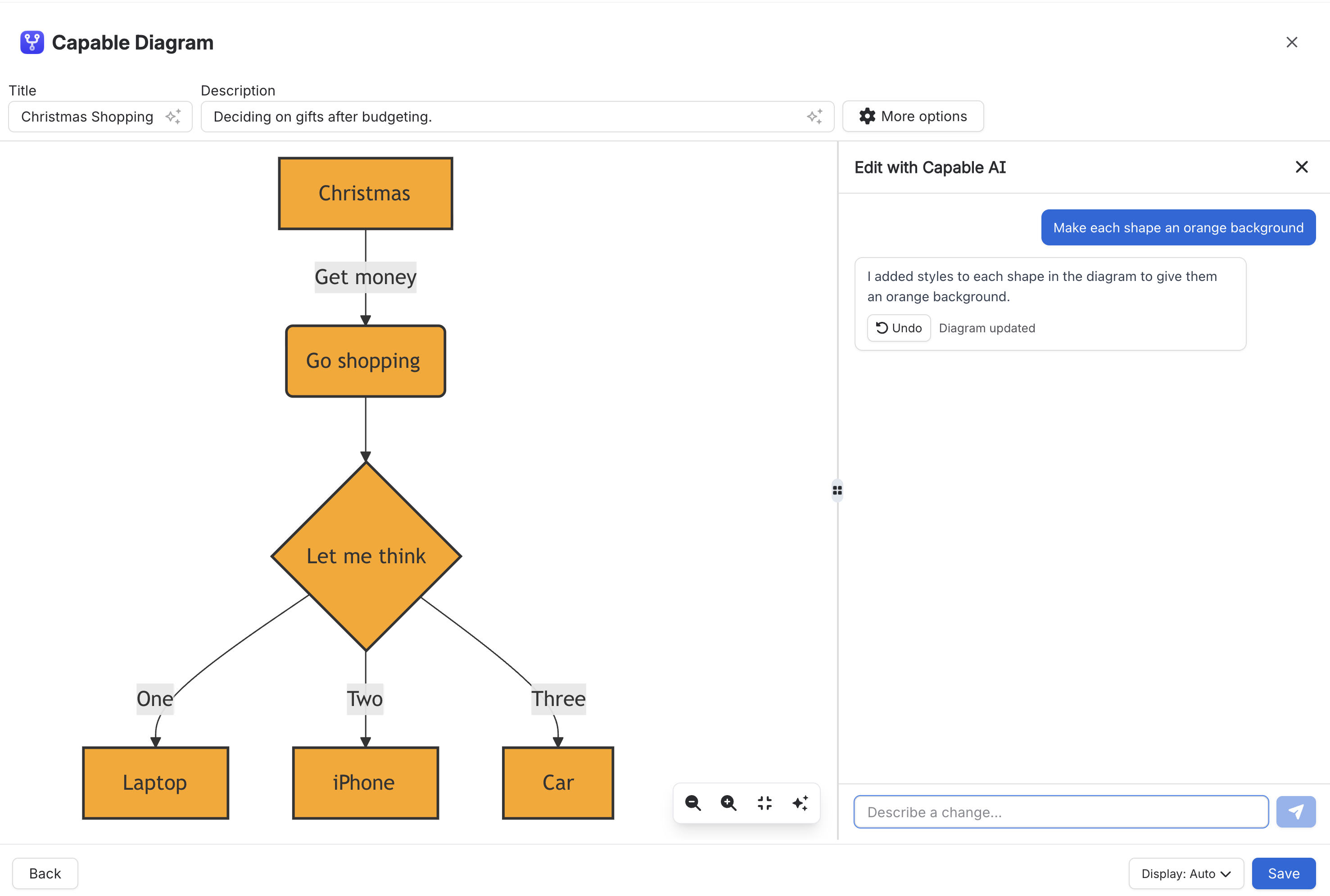Click the zoom out magnifier icon

coord(692,803)
